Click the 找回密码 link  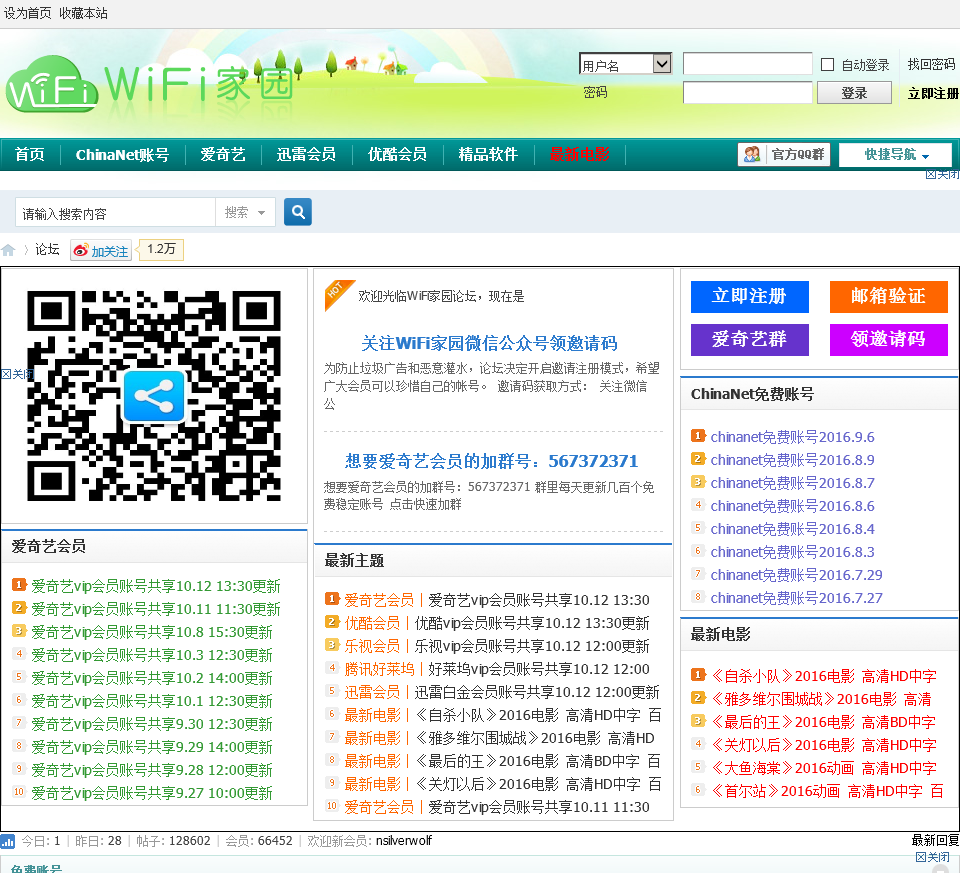click(x=931, y=64)
